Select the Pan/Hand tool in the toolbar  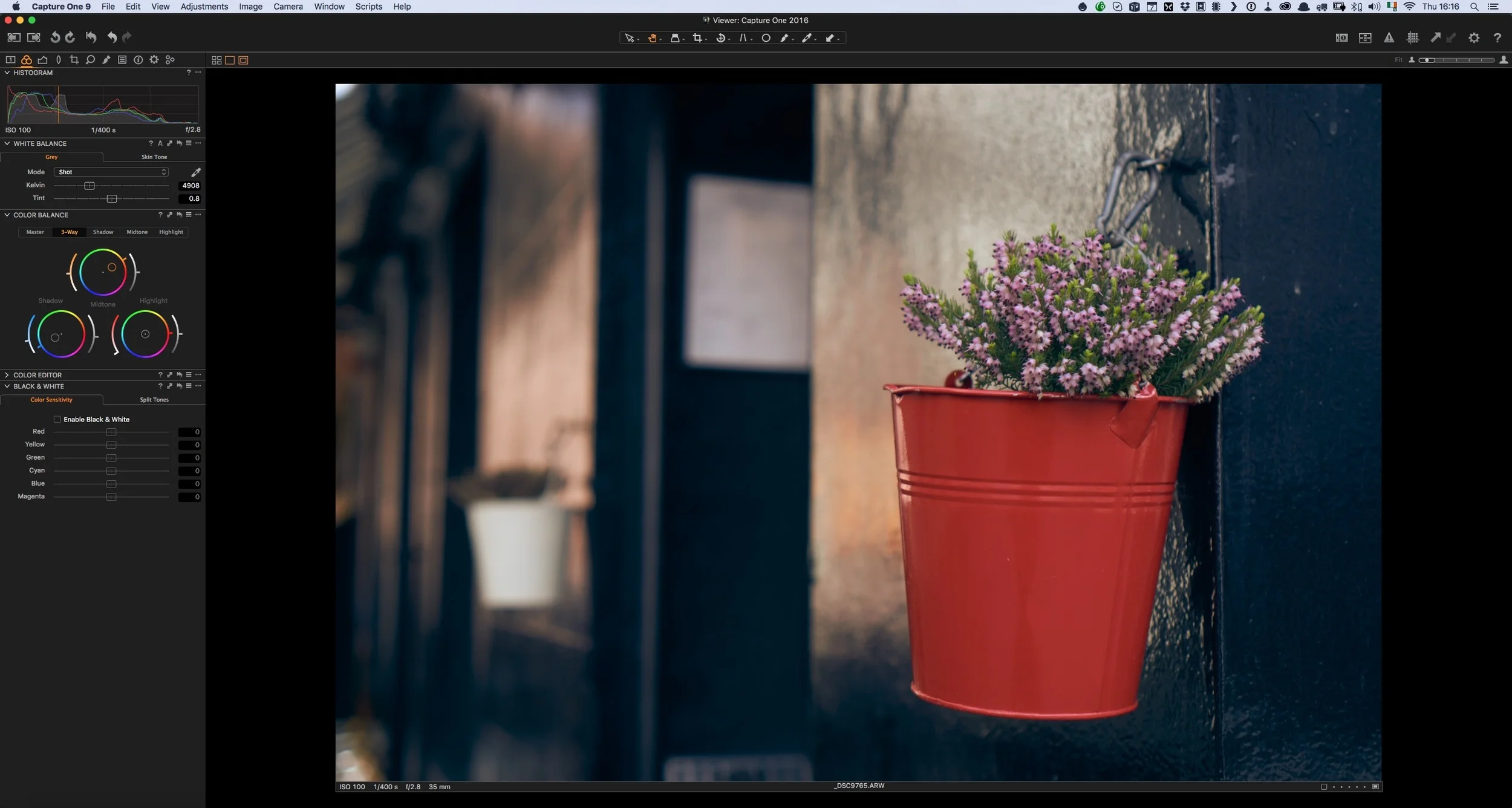click(652, 37)
